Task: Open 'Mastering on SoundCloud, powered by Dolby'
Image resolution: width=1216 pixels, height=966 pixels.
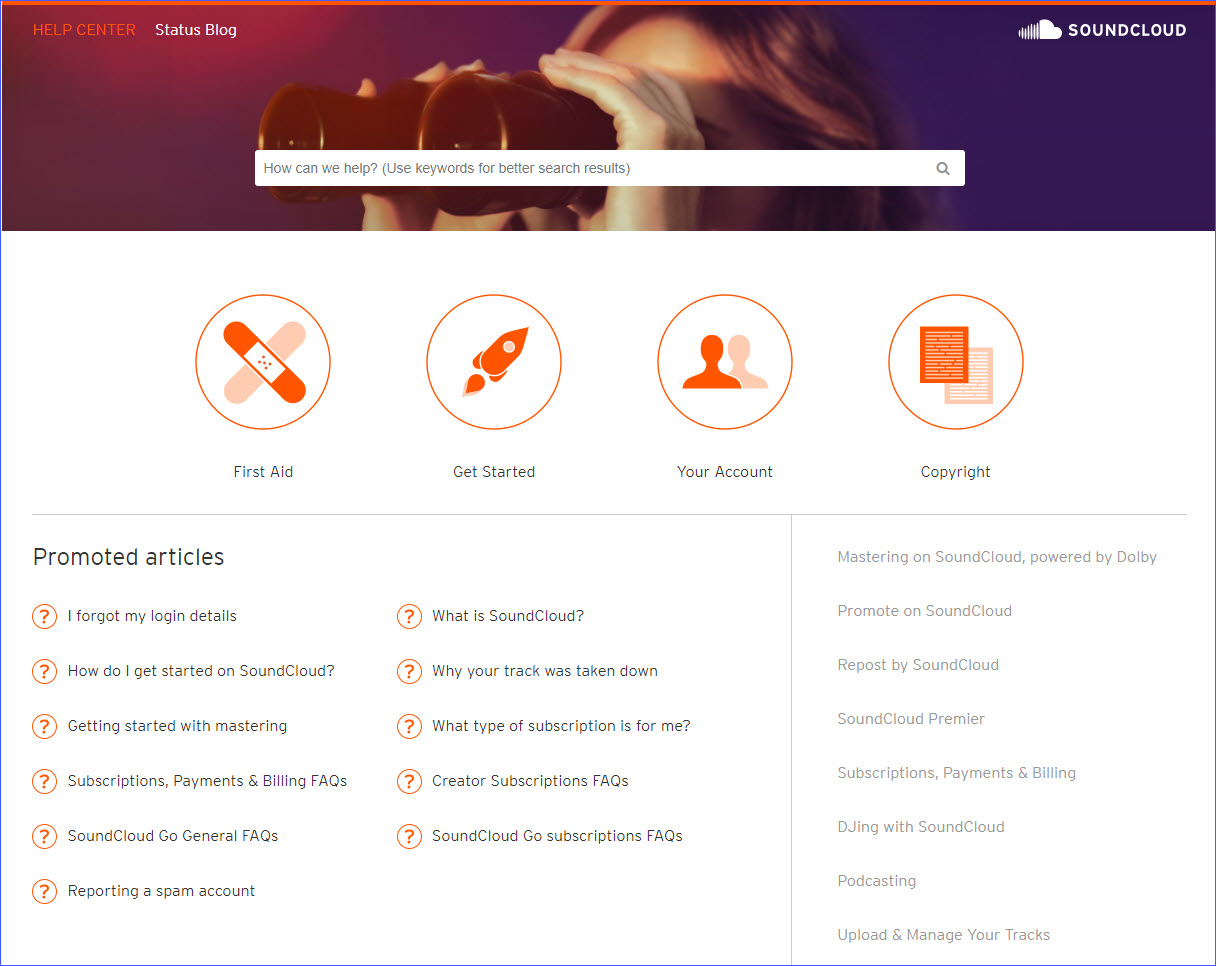Action: (997, 557)
